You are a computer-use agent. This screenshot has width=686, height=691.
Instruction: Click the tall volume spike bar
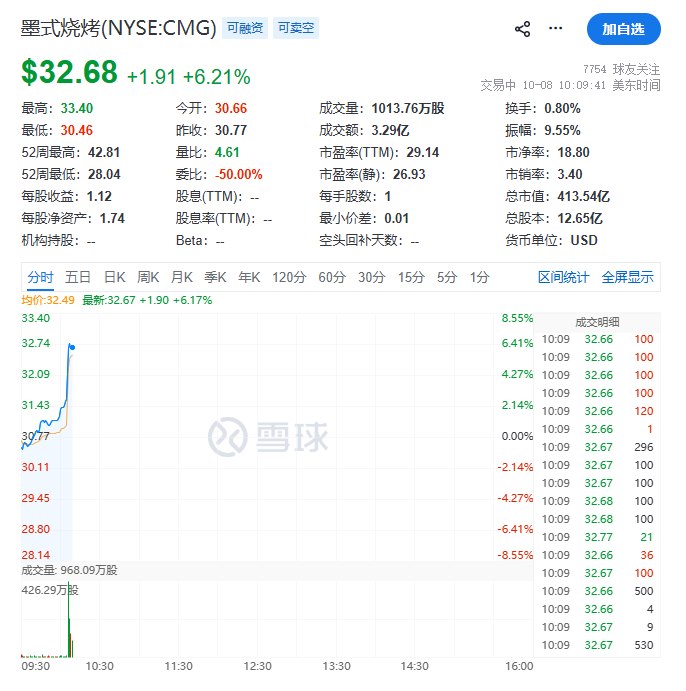coord(68,619)
